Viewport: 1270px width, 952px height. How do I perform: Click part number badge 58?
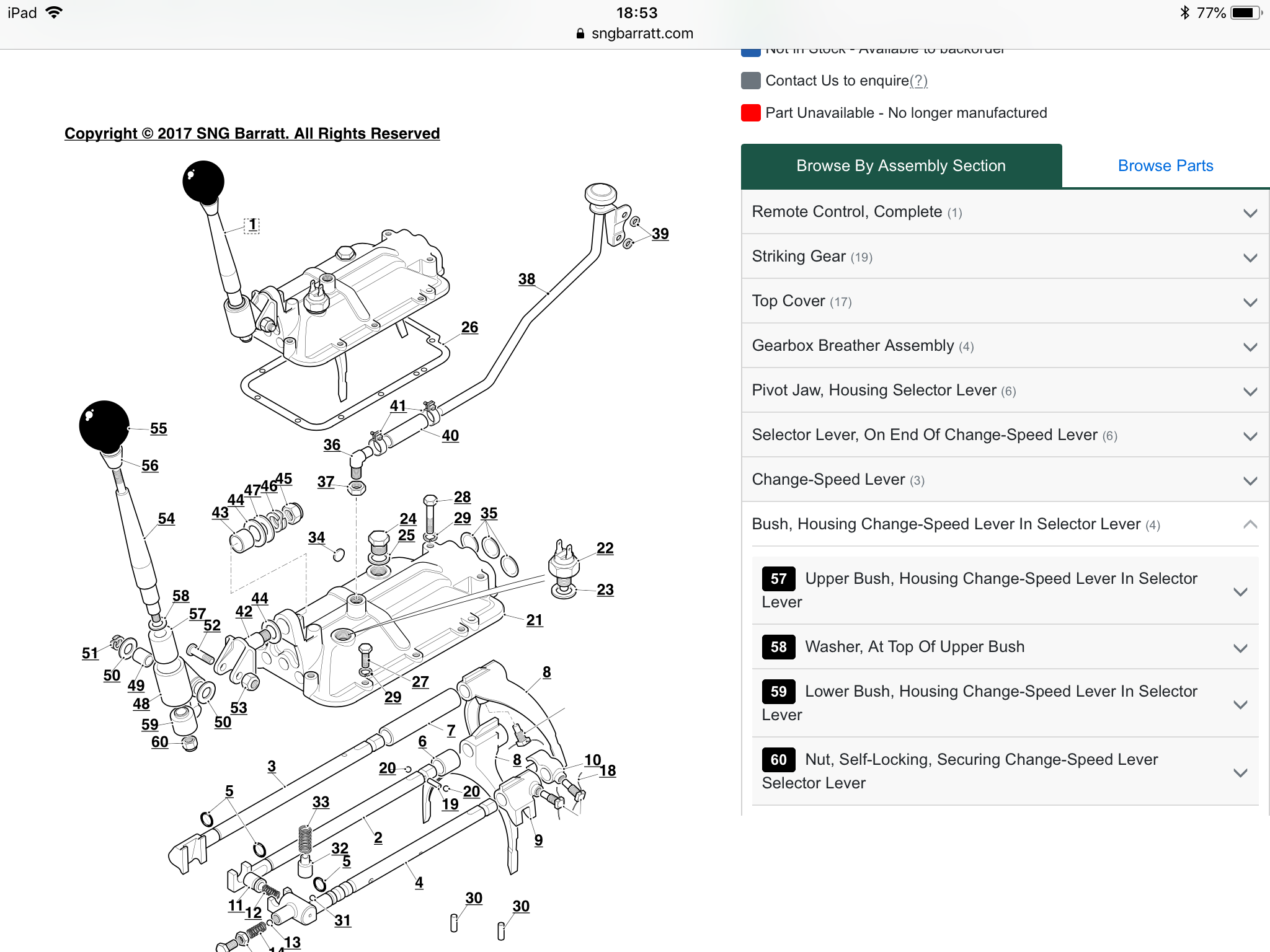778,647
